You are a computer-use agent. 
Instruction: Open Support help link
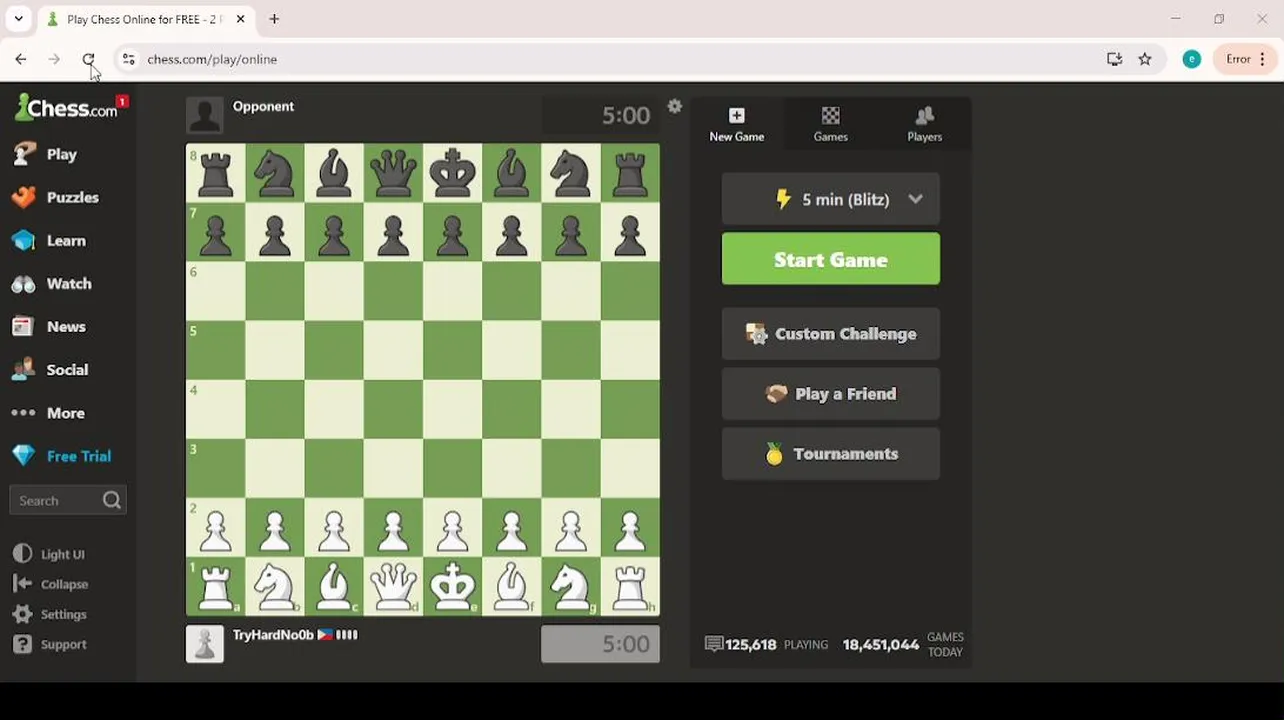click(x=49, y=644)
